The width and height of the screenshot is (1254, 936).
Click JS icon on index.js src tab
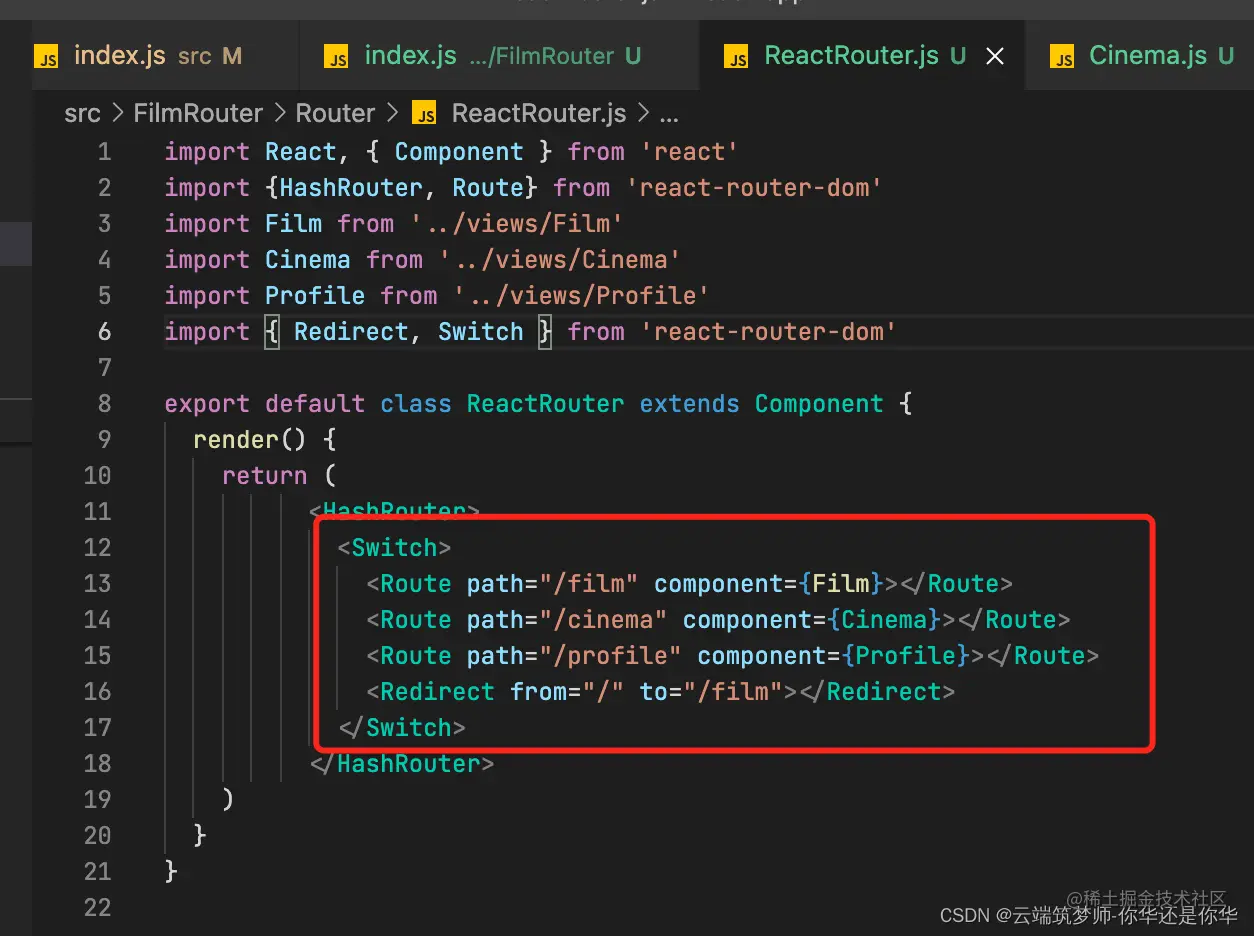click(x=46, y=58)
